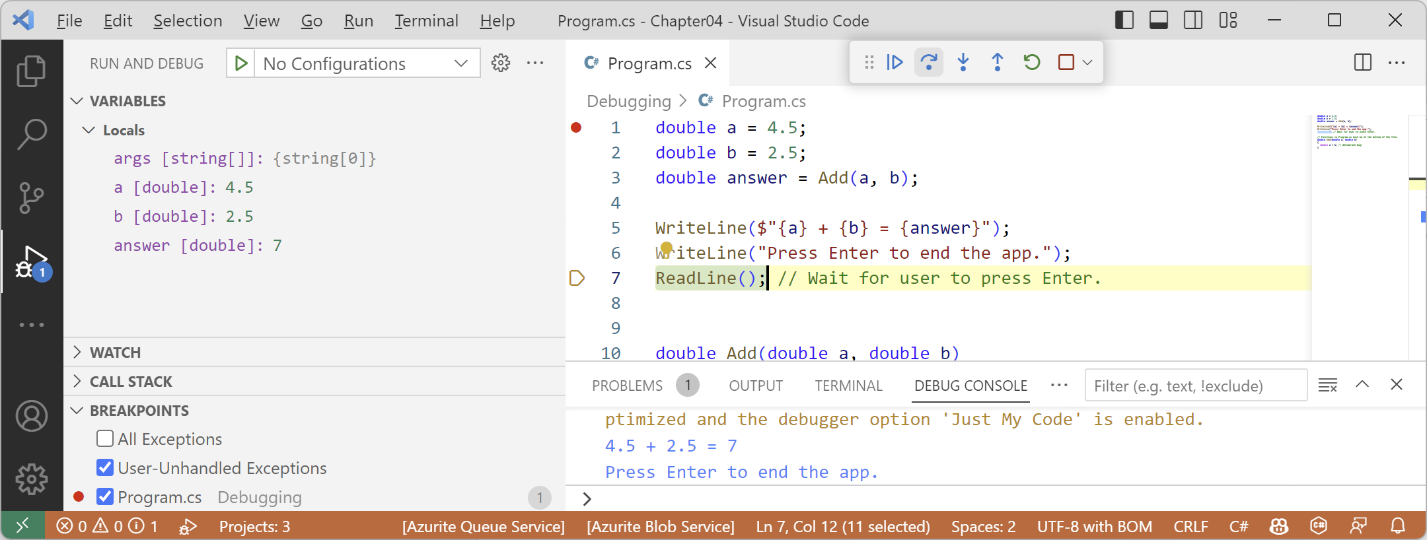Toggle panel layout icon in title bar
The height and width of the screenshot is (540, 1427).
(x=1158, y=20)
